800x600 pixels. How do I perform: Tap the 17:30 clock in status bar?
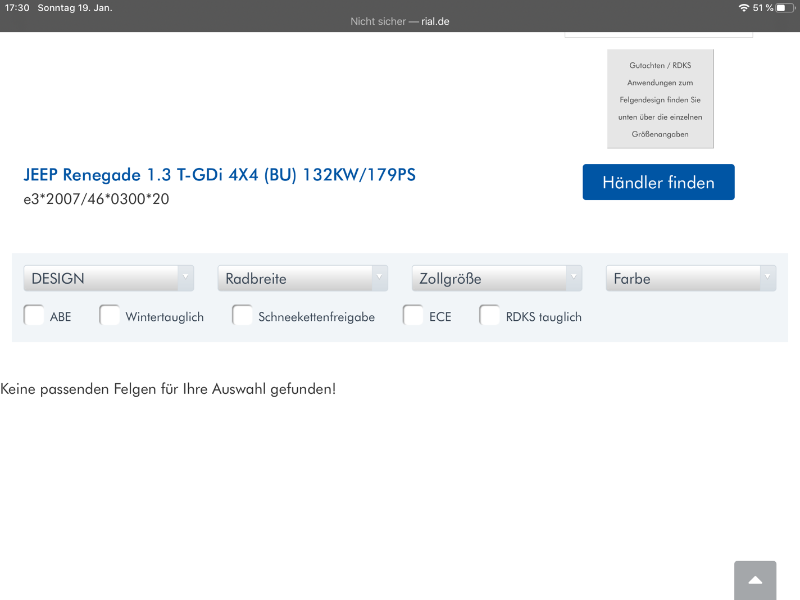click(17, 7)
